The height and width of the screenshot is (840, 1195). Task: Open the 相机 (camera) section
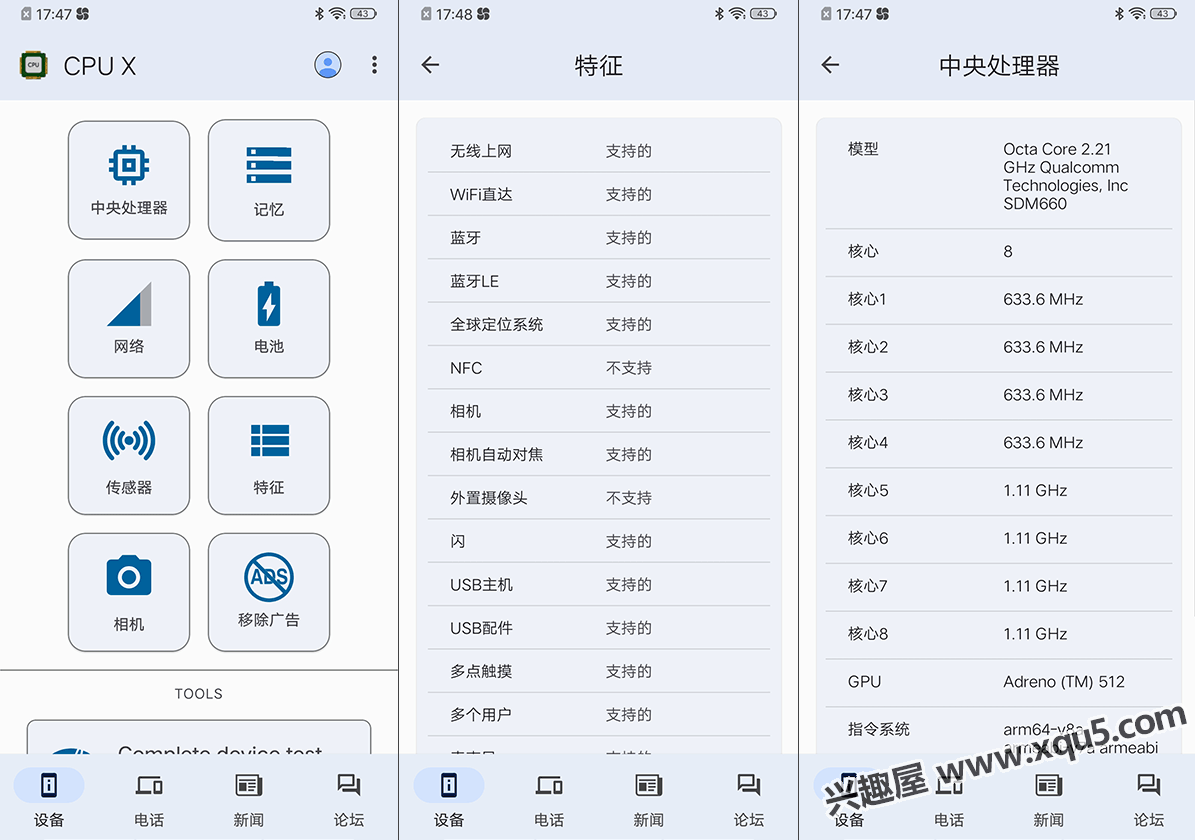pos(129,592)
